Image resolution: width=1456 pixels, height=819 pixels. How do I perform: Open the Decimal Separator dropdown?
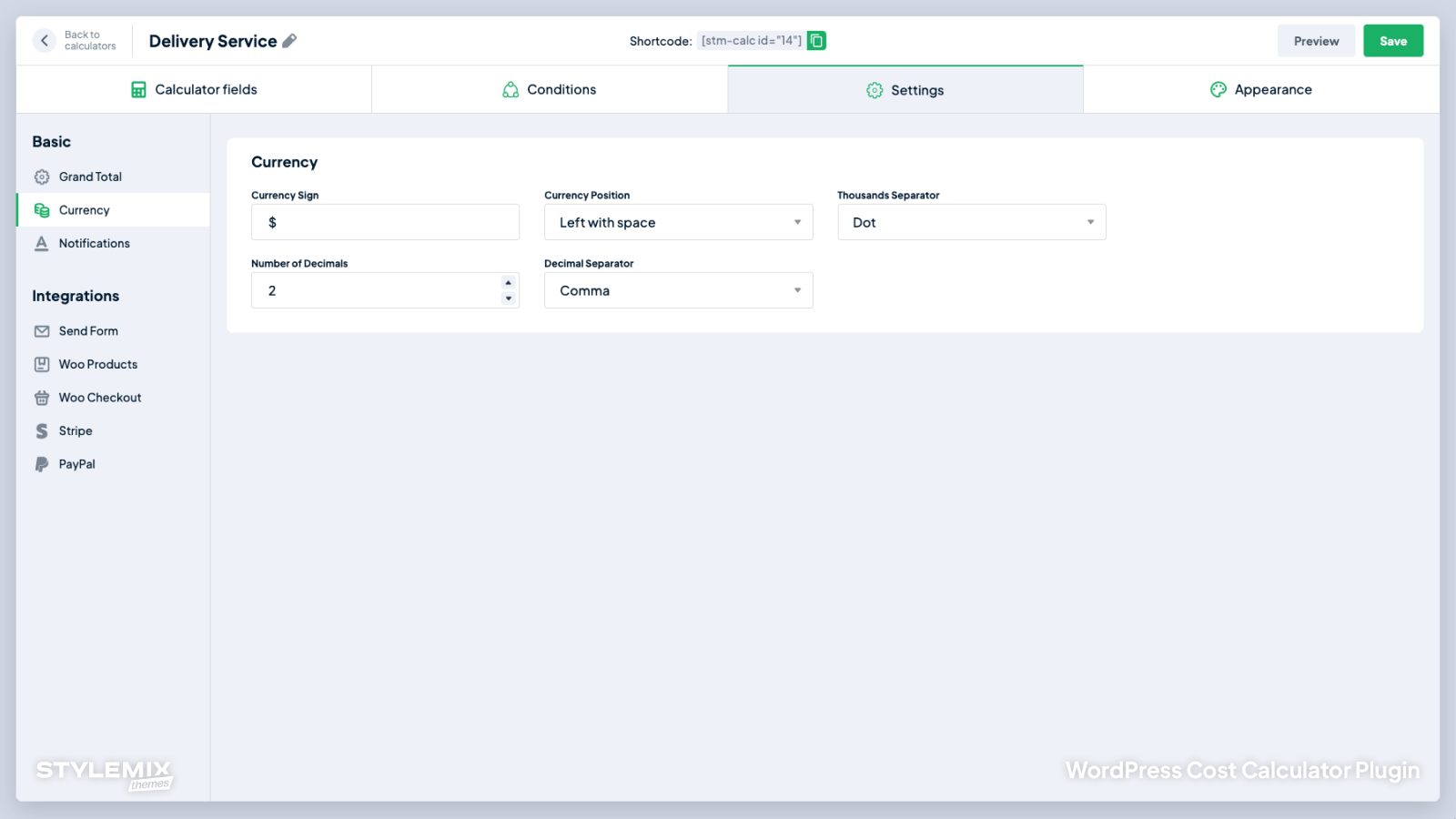pos(679,290)
